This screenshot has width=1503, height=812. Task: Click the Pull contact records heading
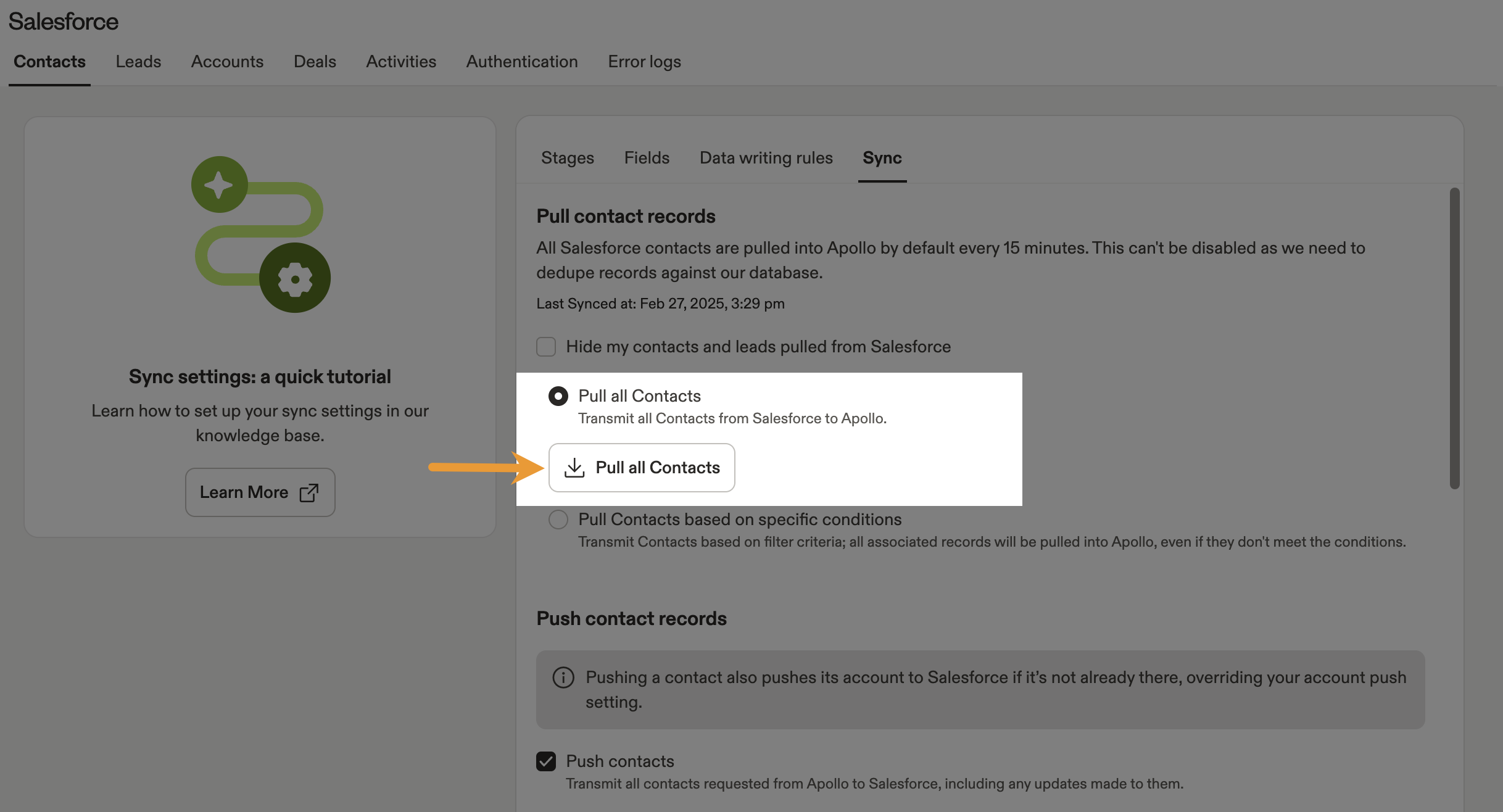tap(626, 216)
